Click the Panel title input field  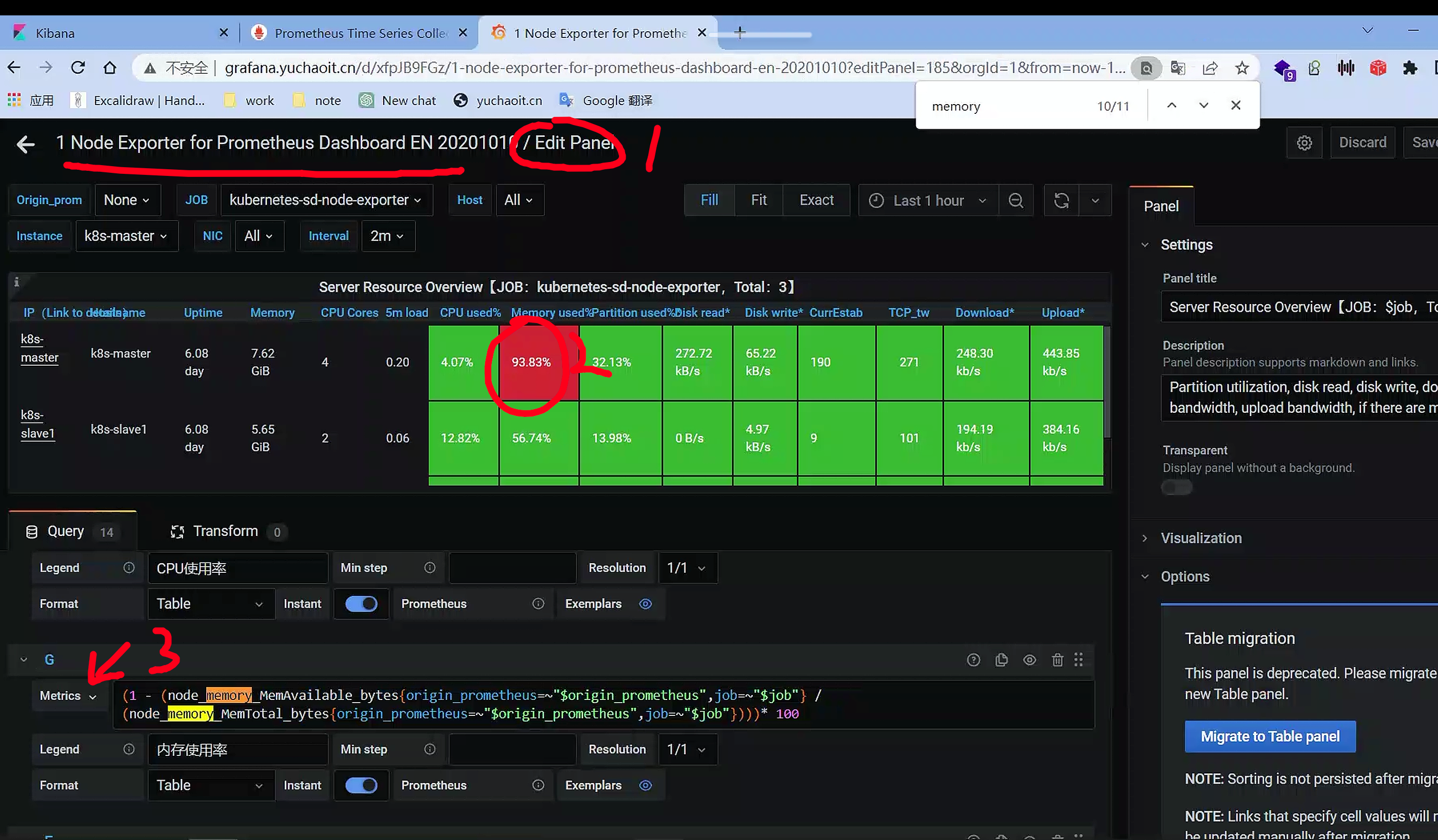1295,307
